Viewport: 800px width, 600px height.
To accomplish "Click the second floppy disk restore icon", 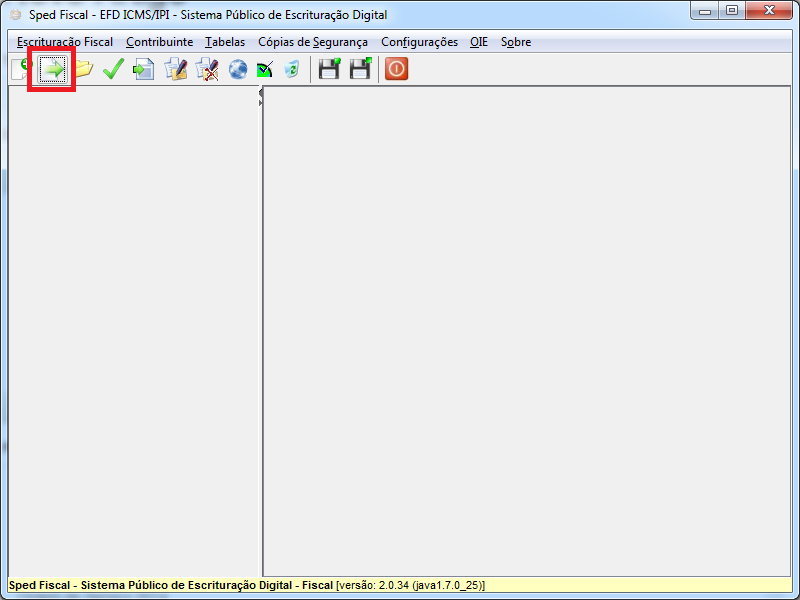I will coord(360,70).
